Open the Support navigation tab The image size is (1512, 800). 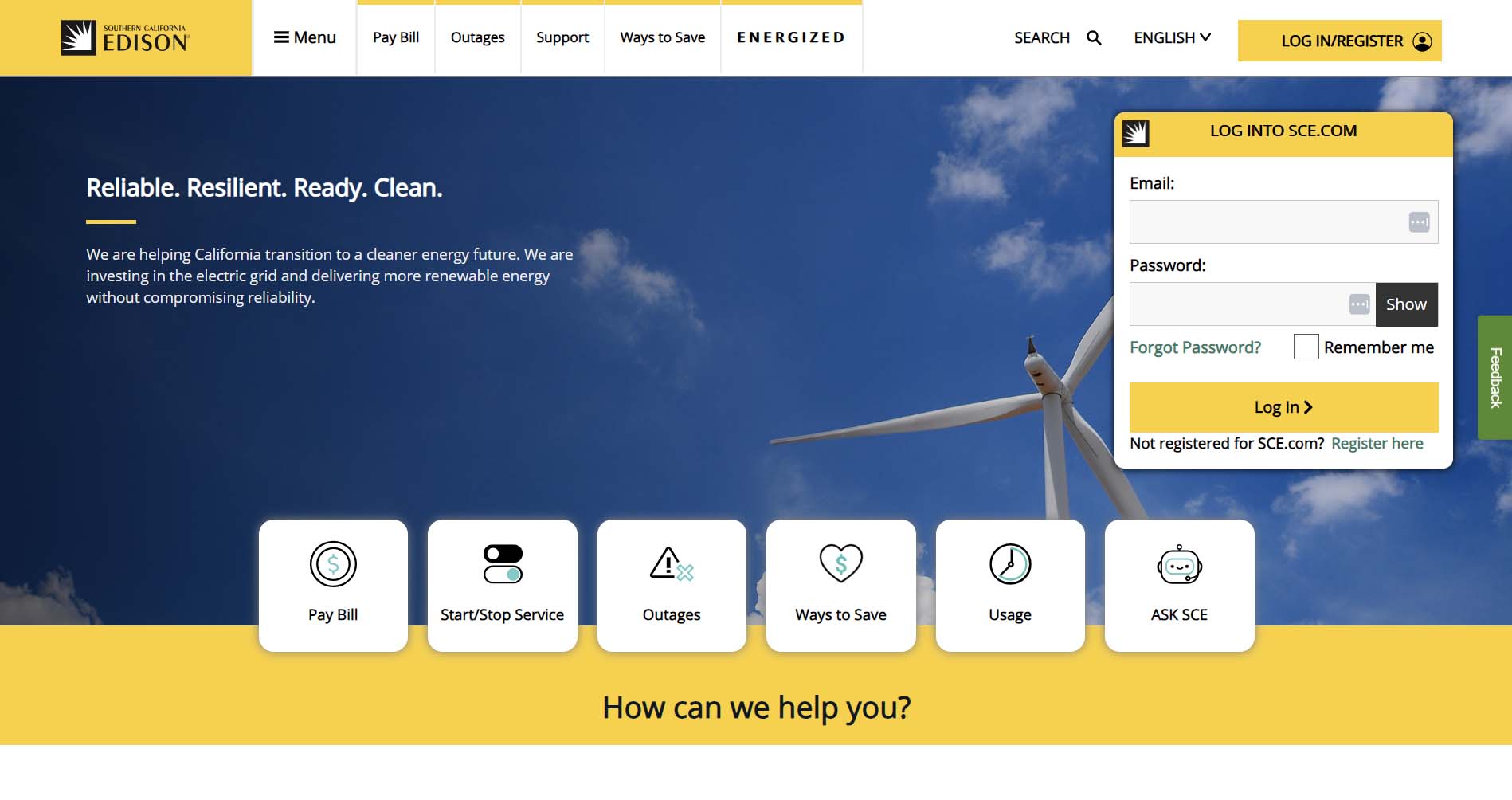click(x=562, y=37)
